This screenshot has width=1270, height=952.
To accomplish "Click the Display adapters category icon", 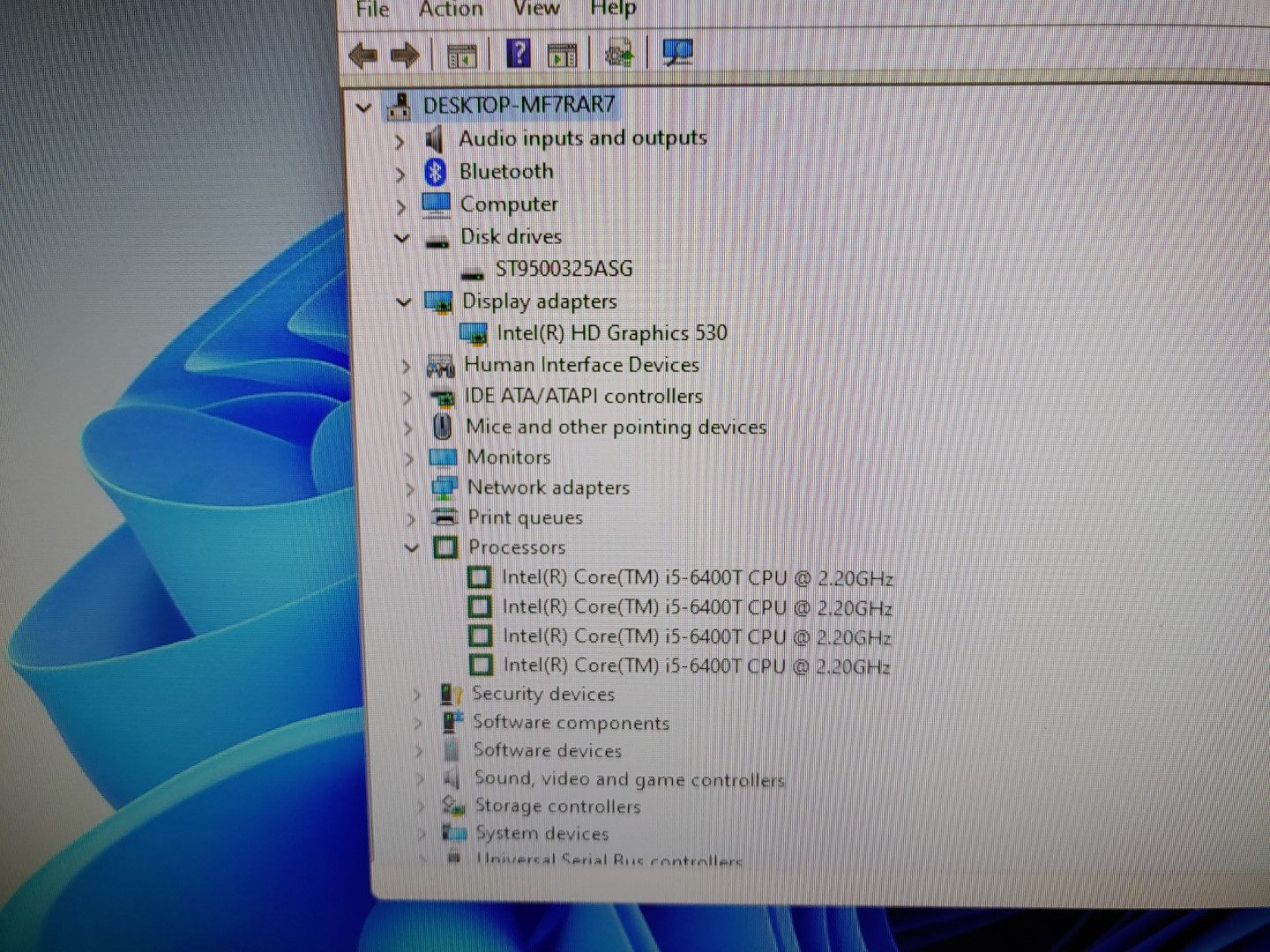I will (439, 301).
